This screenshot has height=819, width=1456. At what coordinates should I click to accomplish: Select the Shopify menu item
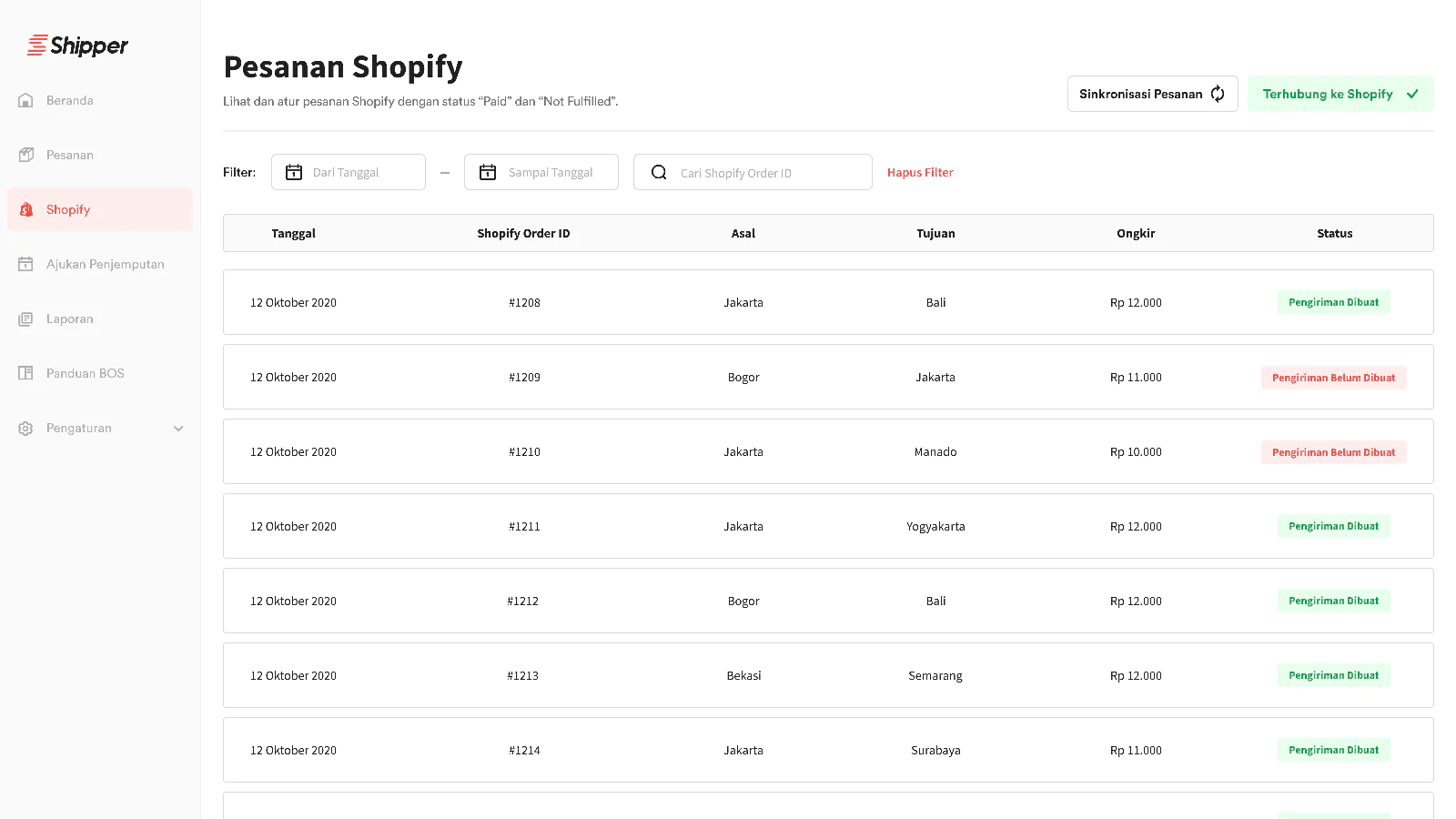click(100, 209)
